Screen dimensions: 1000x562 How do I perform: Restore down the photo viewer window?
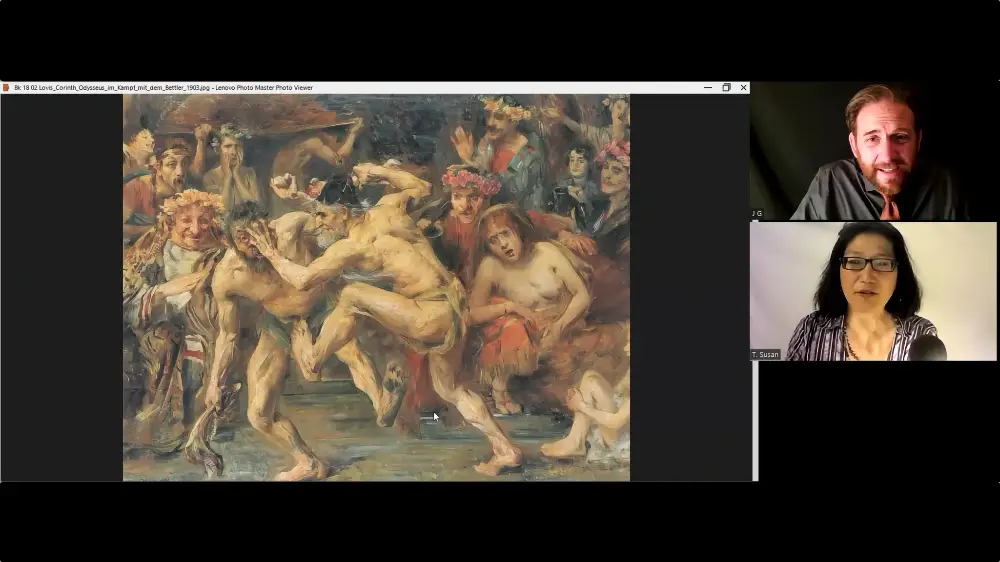tap(726, 87)
